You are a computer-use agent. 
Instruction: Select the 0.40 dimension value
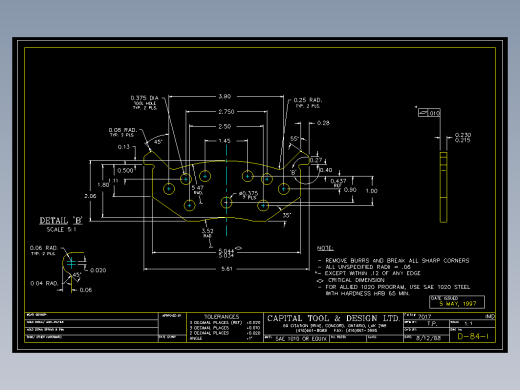[x=326, y=170]
